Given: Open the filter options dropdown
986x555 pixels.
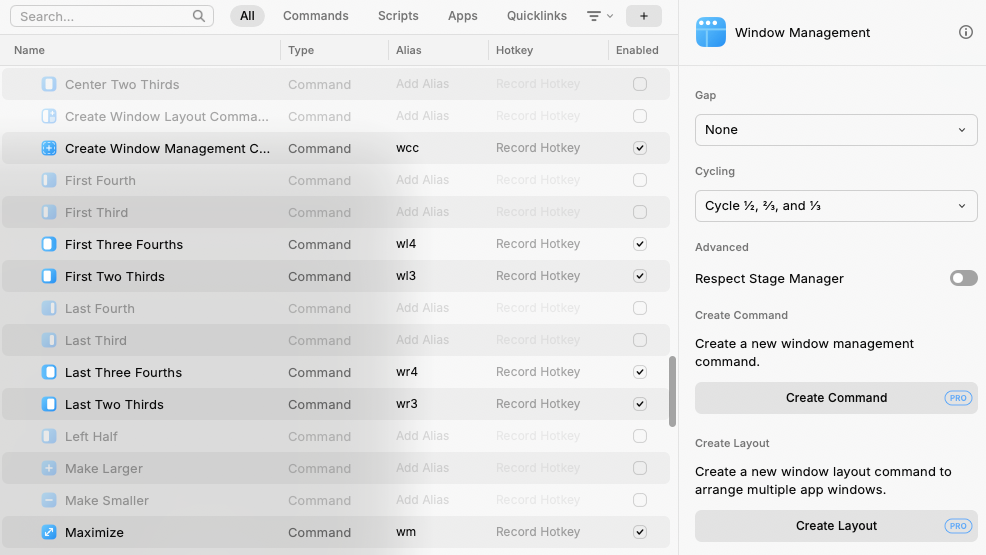Looking at the screenshot, I should point(599,16).
